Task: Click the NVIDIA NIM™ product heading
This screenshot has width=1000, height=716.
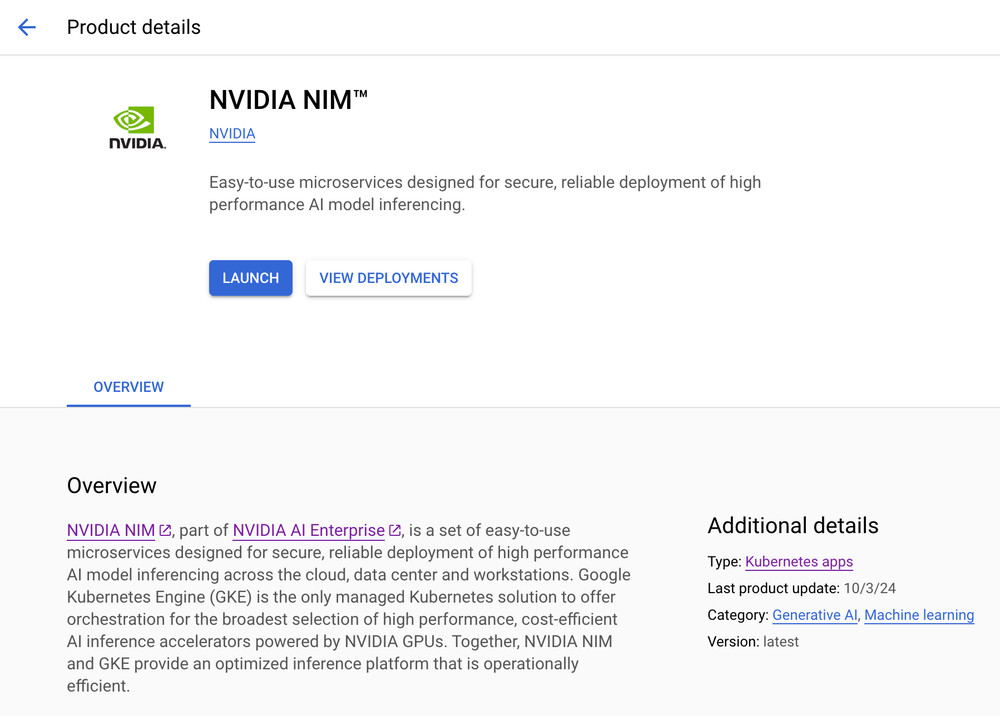Action: [x=288, y=99]
